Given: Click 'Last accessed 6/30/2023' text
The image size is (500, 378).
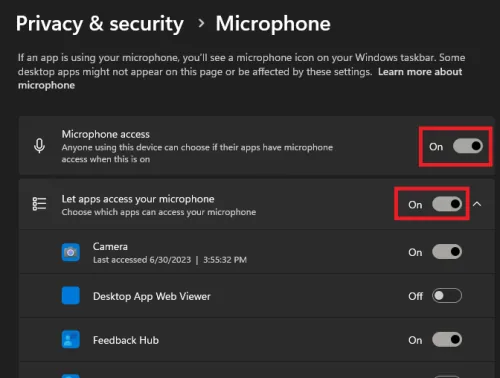Looking at the screenshot, I should click(x=142, y=260).
